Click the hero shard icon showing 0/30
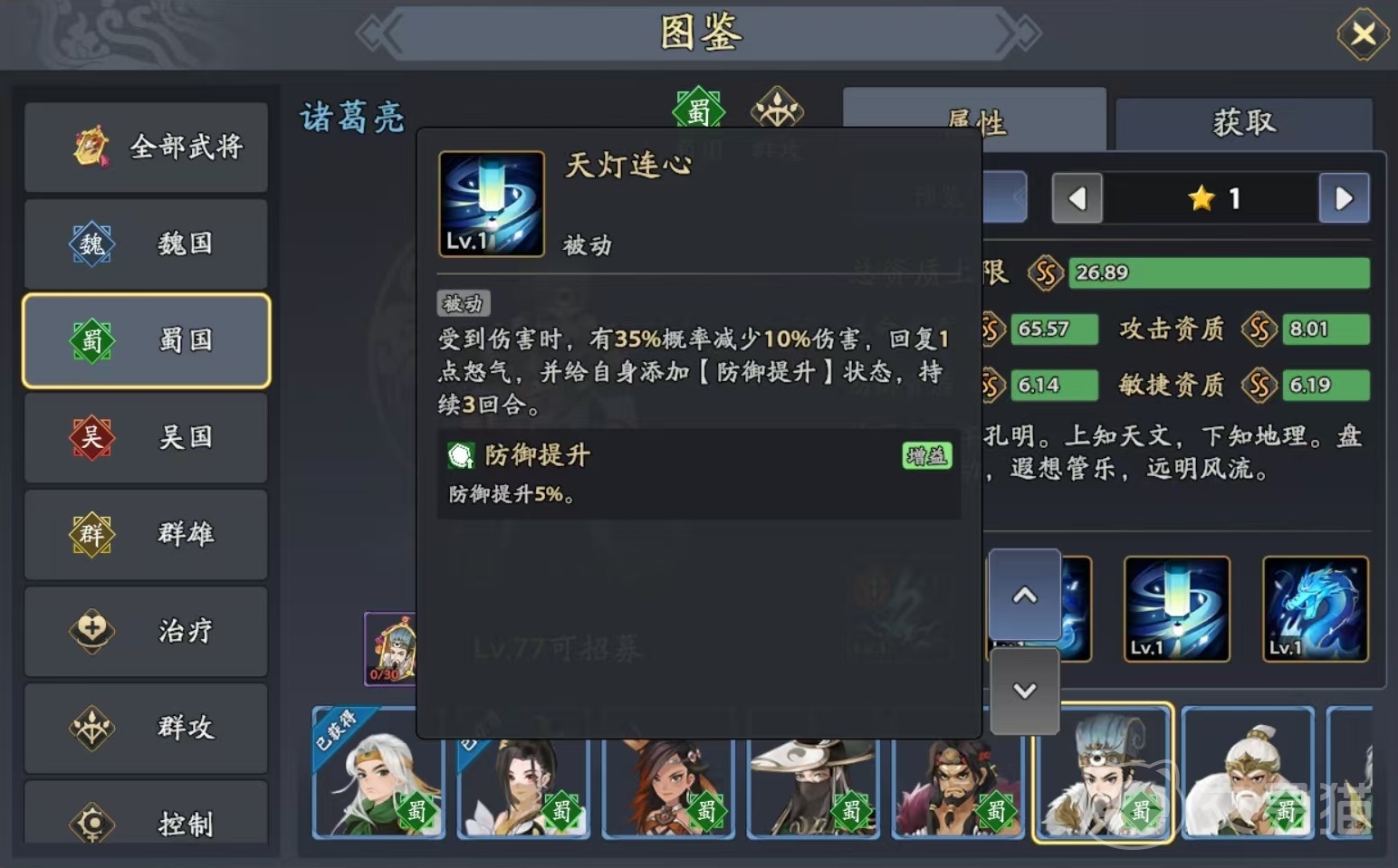 tap(391, 648)
